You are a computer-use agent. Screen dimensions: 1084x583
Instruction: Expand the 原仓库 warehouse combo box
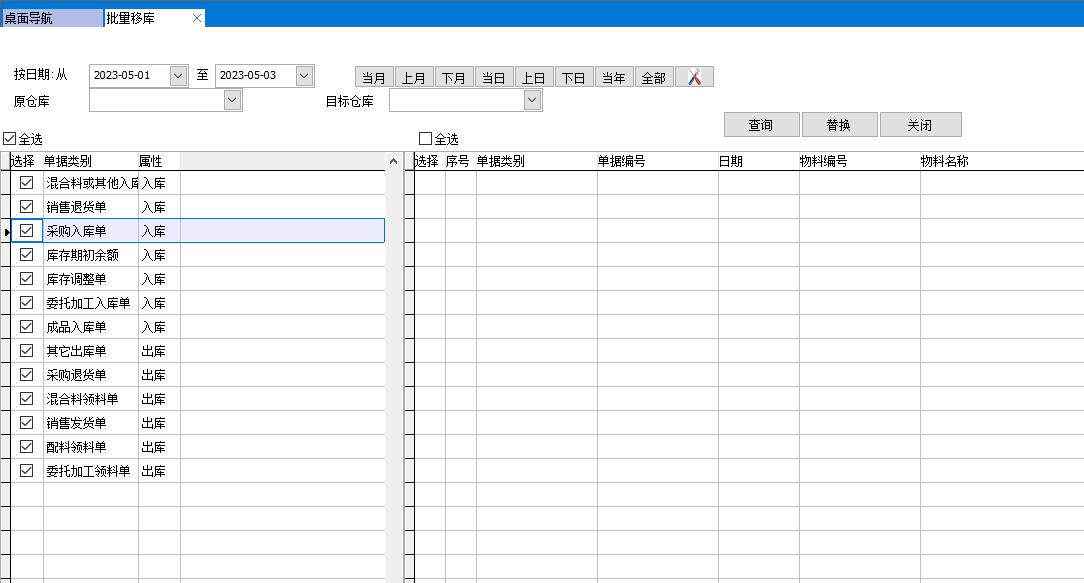click(232, 100)
